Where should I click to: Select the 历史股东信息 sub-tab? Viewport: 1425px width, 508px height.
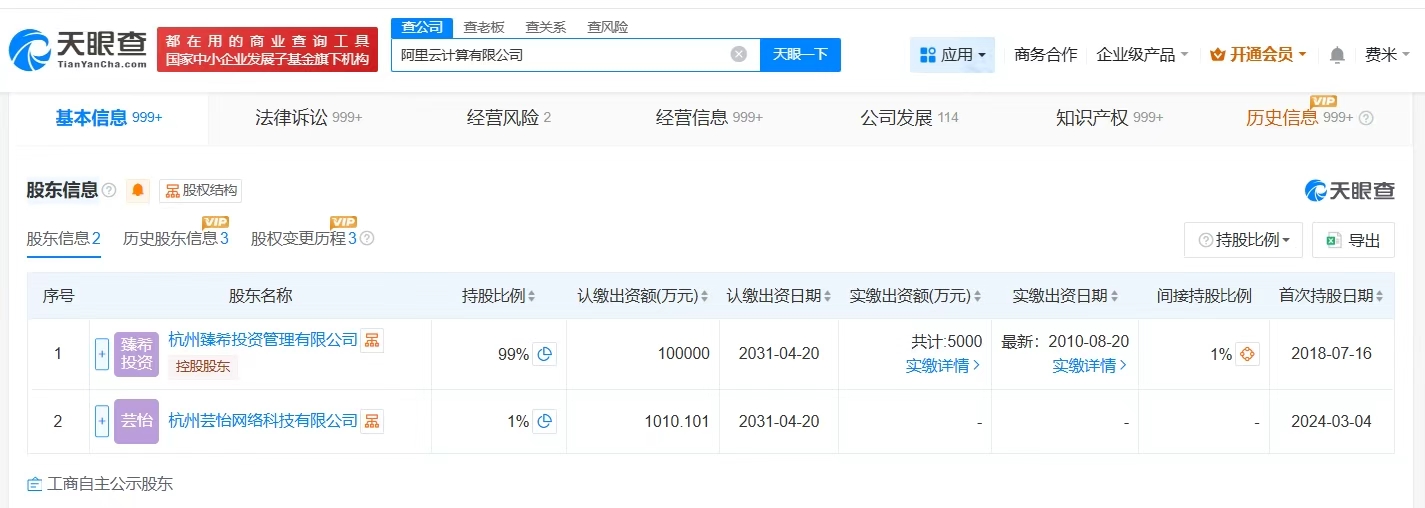pos(176,239)
